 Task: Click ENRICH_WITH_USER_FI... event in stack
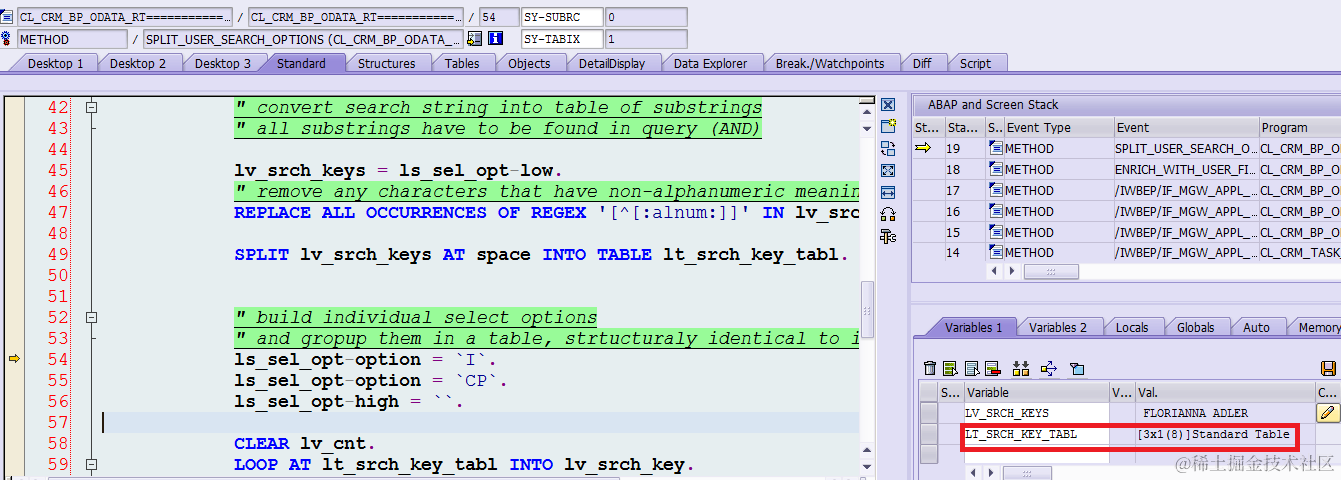click(x=1186, y=169)
